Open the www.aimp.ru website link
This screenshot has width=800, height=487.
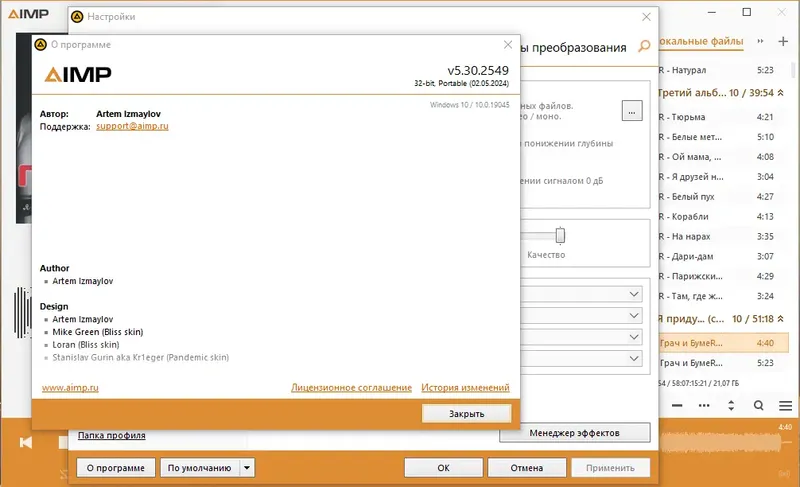point(70,388)
